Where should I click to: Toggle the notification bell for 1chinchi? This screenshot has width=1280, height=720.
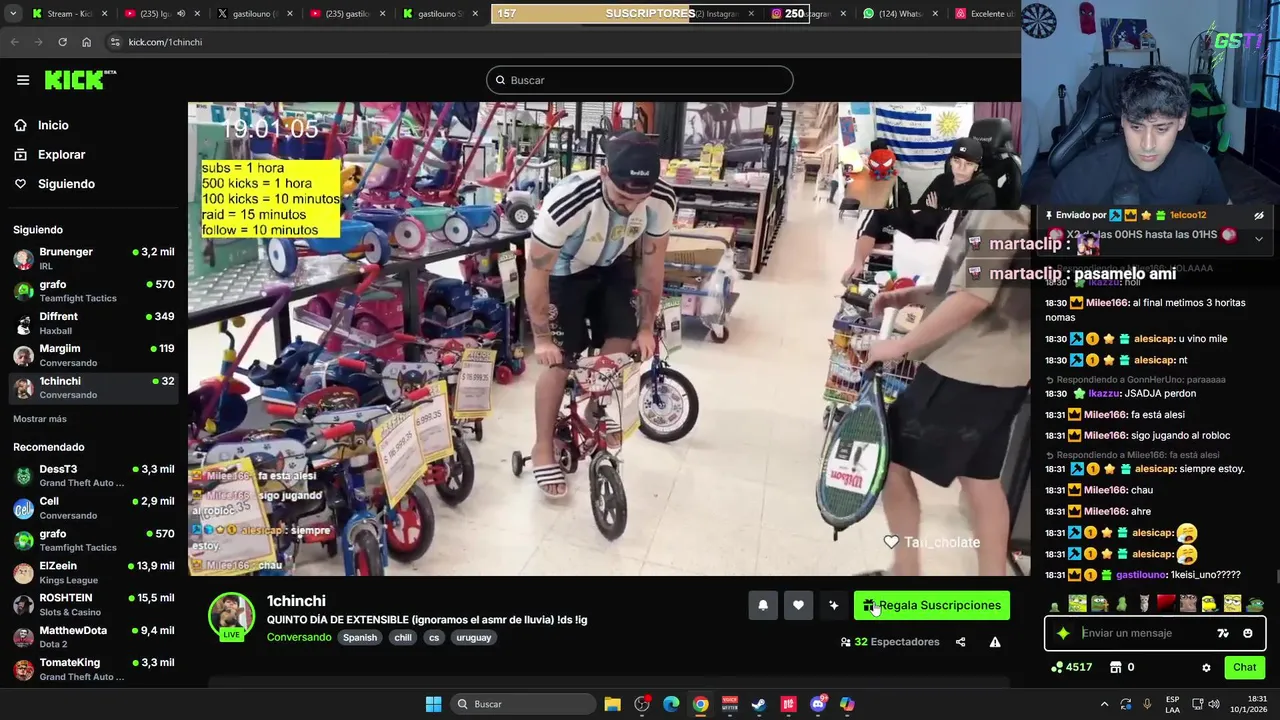[x=763, y=605]
